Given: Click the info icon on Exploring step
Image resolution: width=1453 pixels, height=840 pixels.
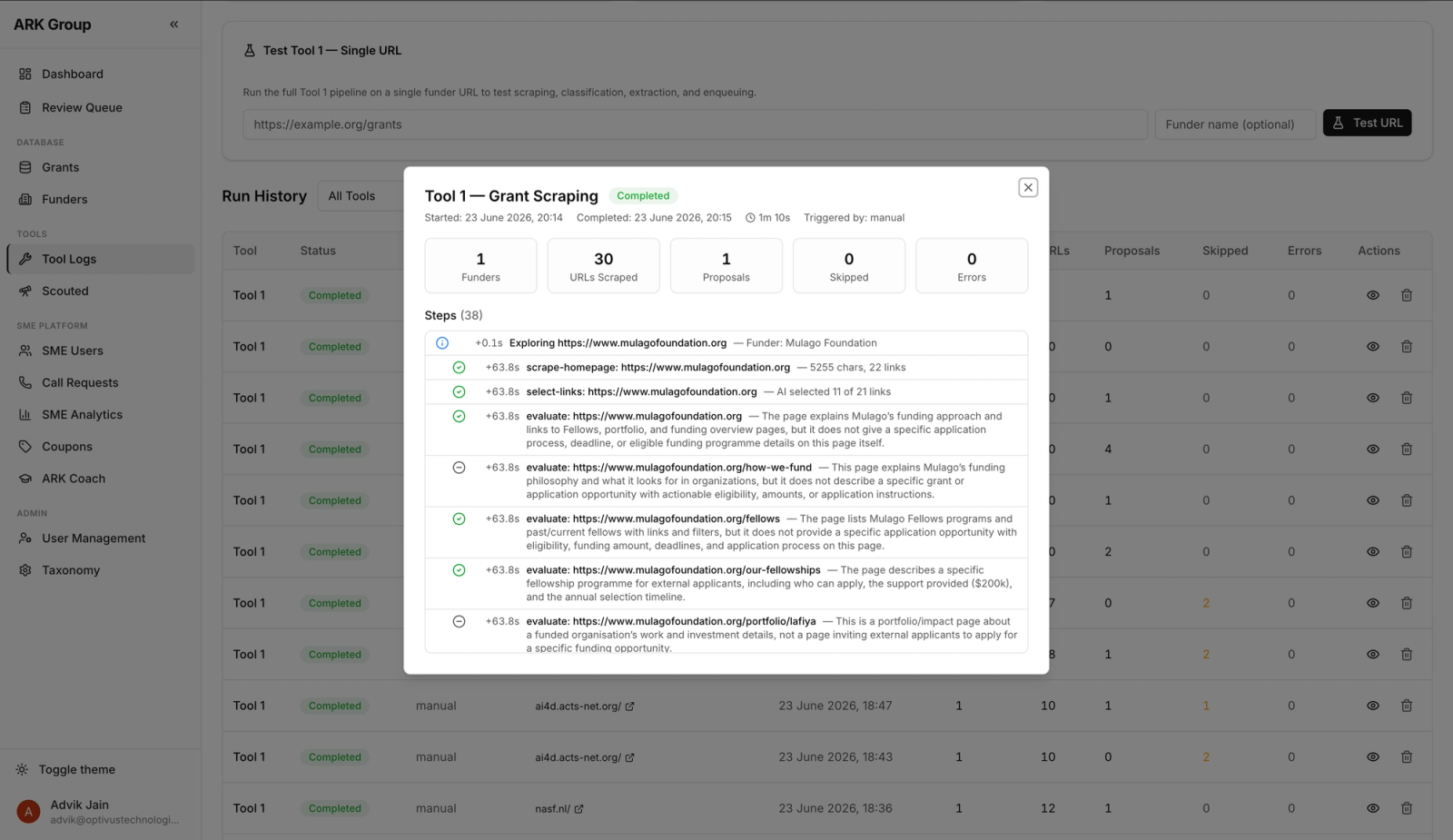Looking at the screenshot, I should click(x=442, y=343).
